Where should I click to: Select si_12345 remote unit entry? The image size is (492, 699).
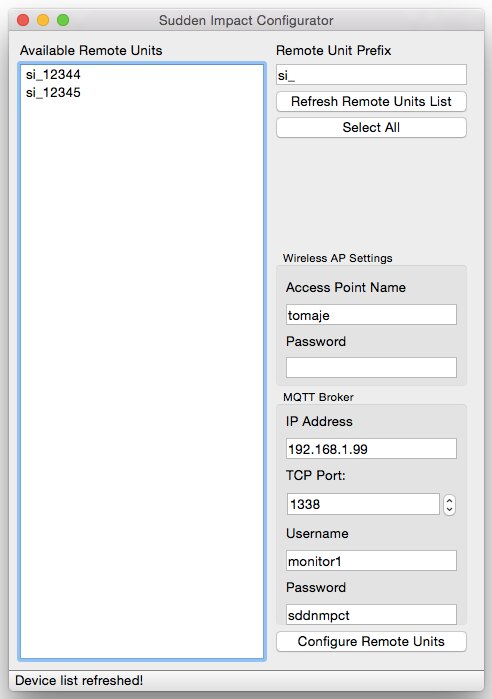coord(53,92)
